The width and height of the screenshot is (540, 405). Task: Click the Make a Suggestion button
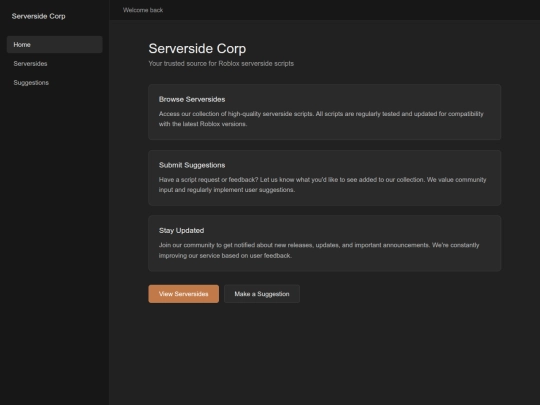tap(262, 294)
